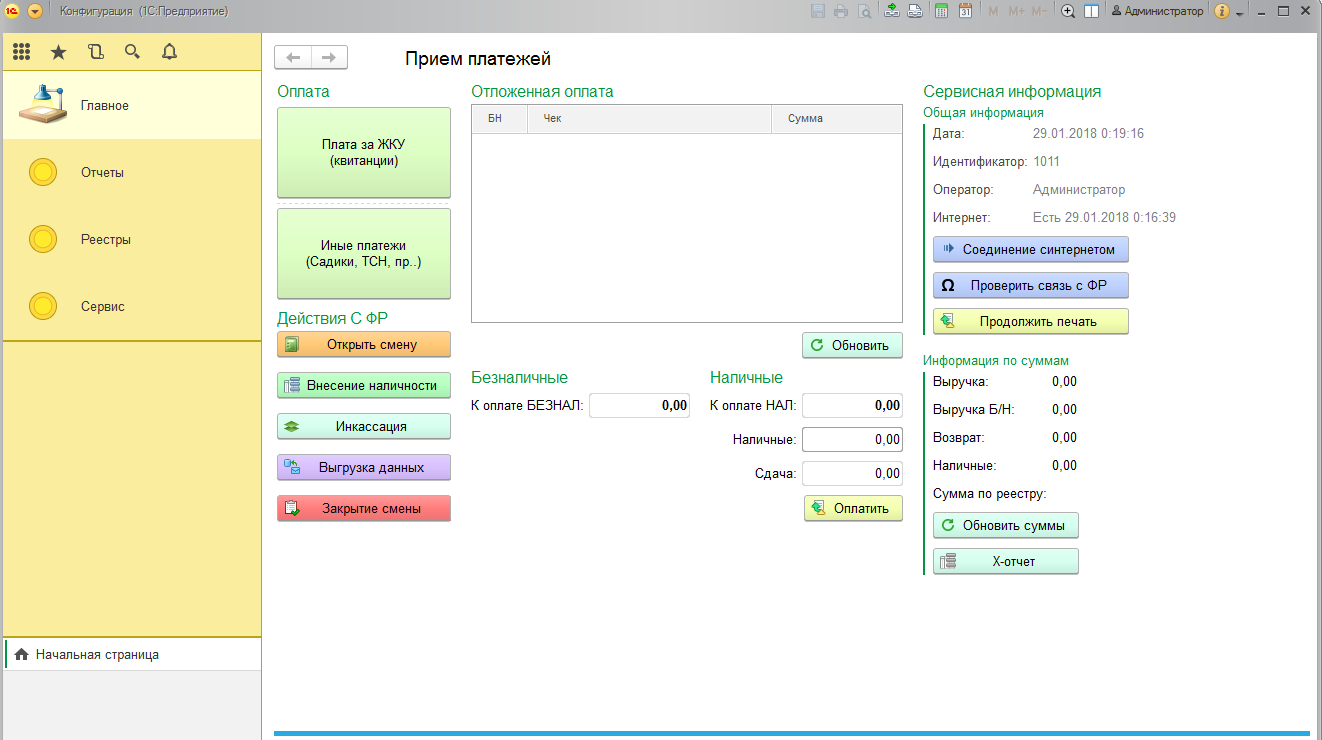The image size is (1322, 740).
Task: Expand the arrow next to info icon
Action: [1239, 14]
